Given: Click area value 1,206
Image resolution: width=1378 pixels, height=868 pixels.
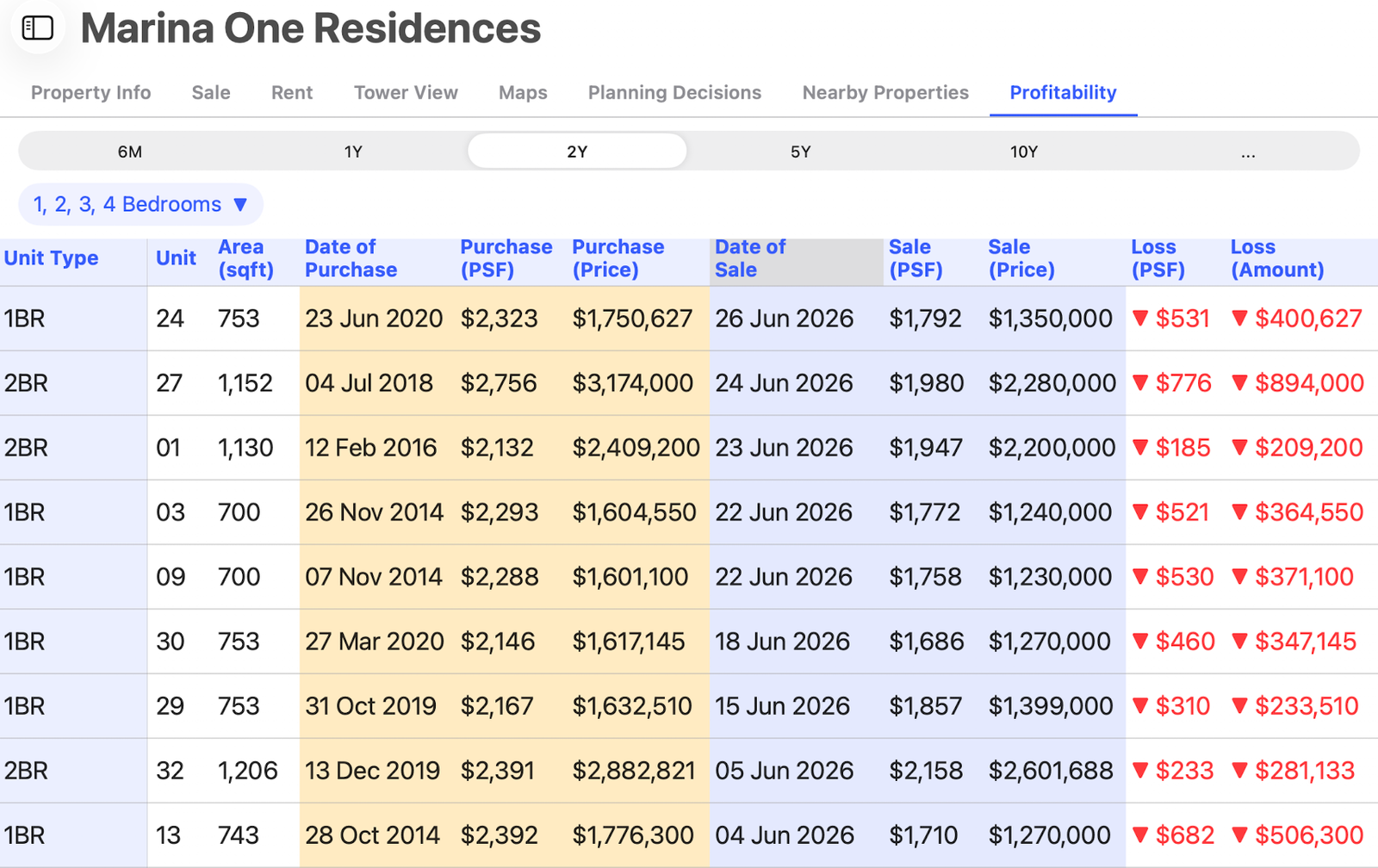Looking at the screenshot, I should point(248,771).
